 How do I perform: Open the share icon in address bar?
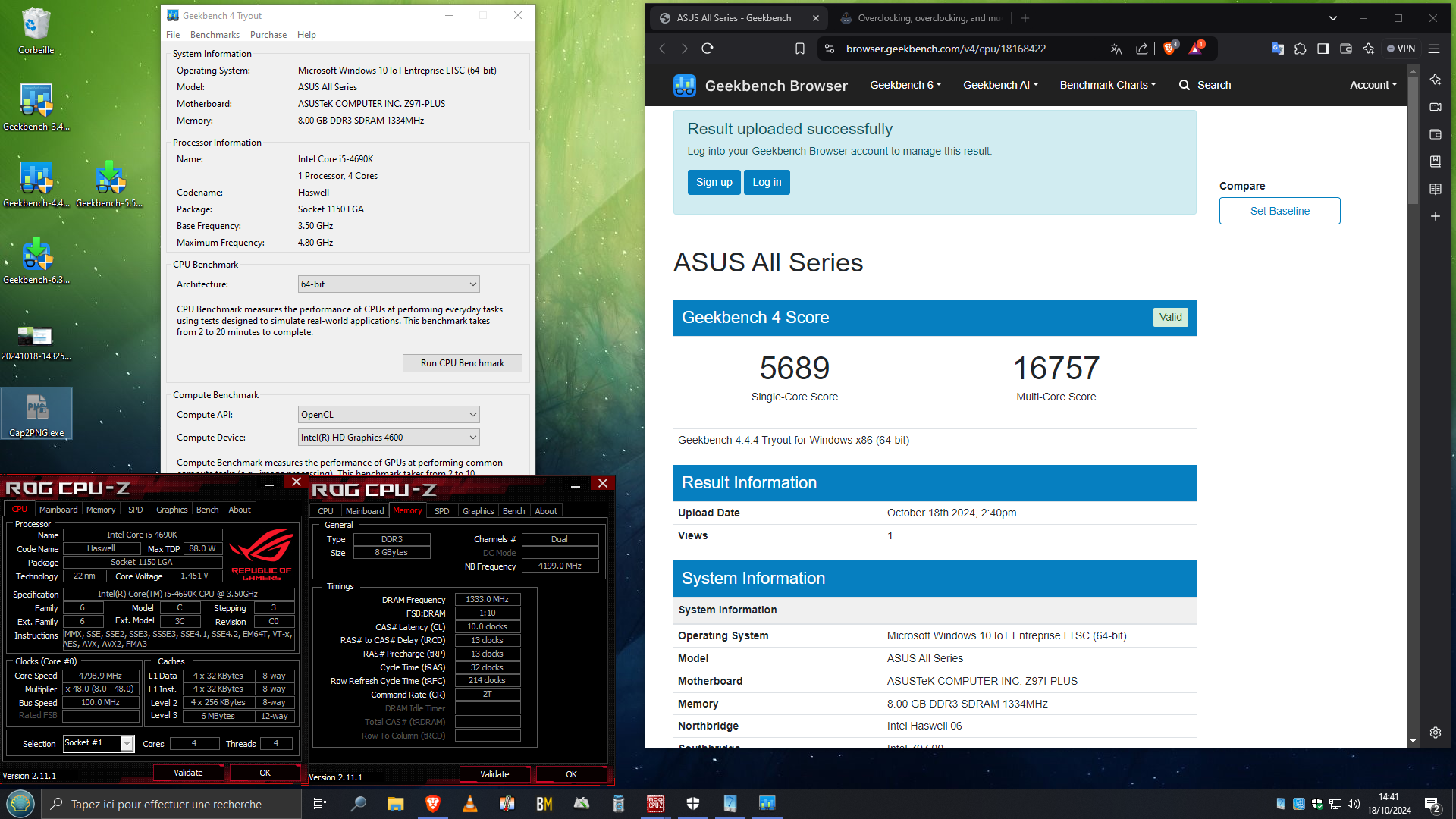click(x=1141, y=49)
